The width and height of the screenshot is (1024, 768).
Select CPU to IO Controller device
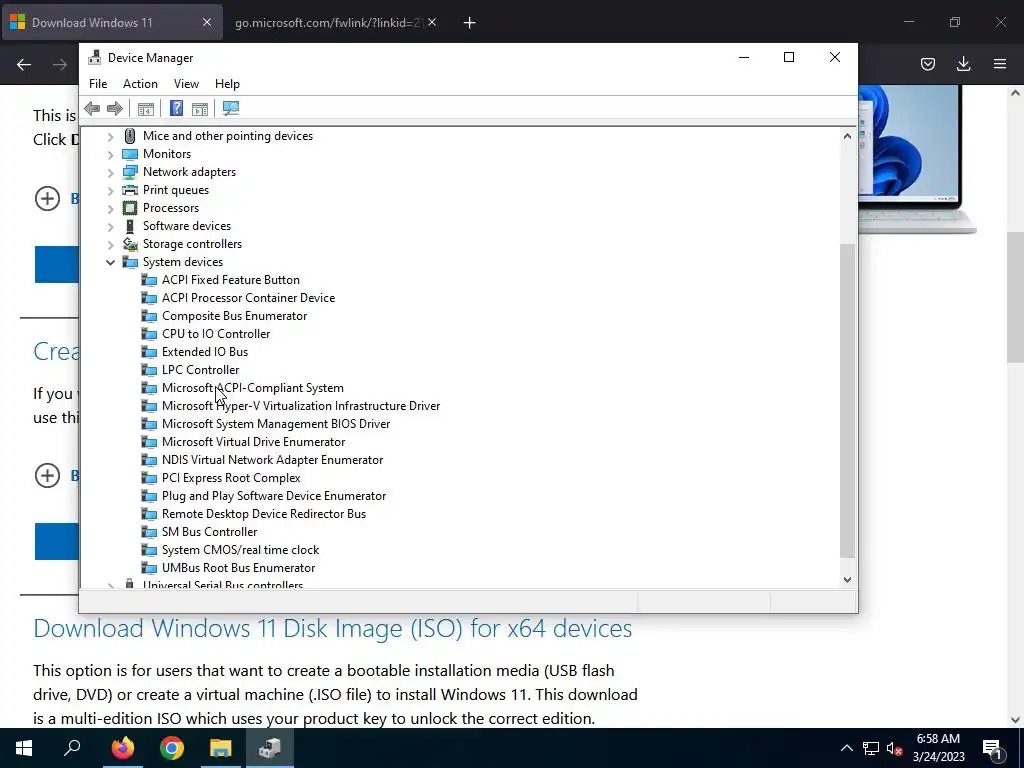click(216, 334)
